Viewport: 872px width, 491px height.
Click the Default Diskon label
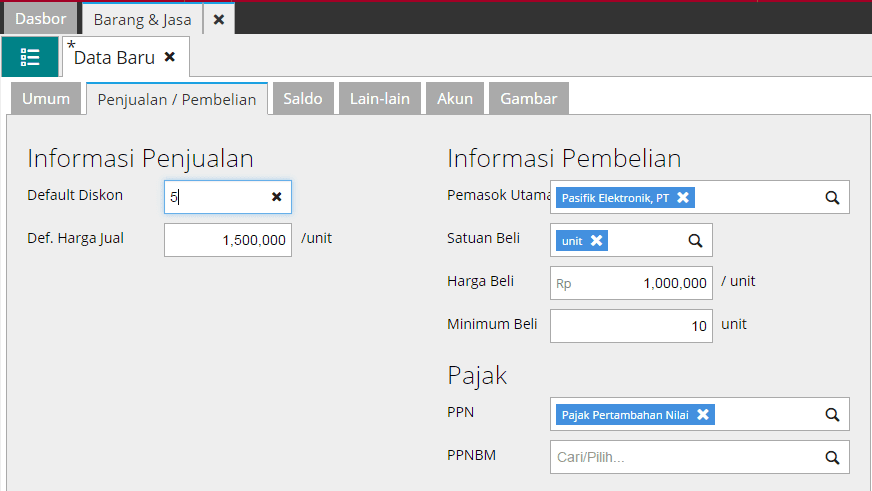(x=75, y=195)
